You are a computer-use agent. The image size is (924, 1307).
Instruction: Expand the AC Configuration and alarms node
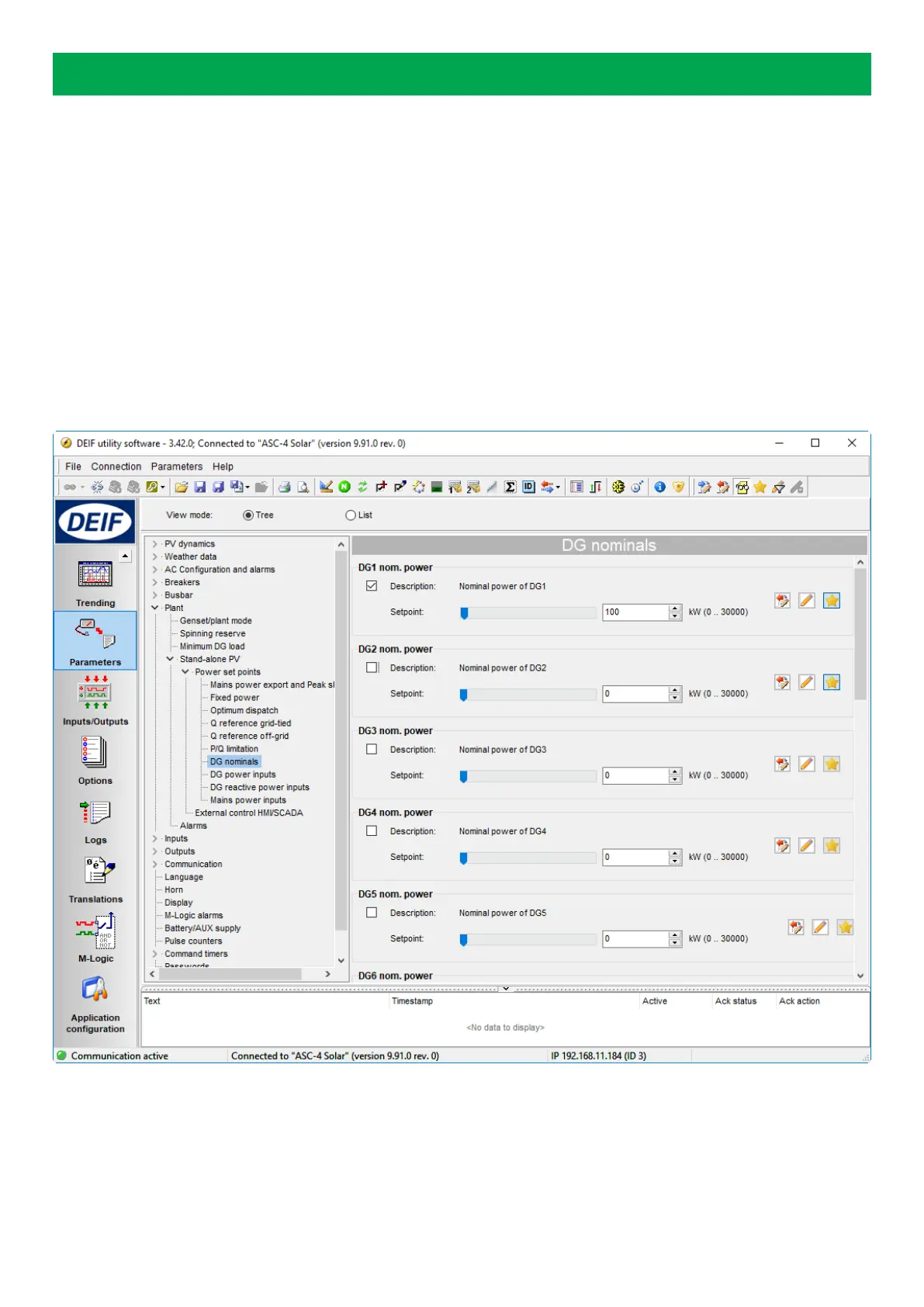[x=155, y=570]
